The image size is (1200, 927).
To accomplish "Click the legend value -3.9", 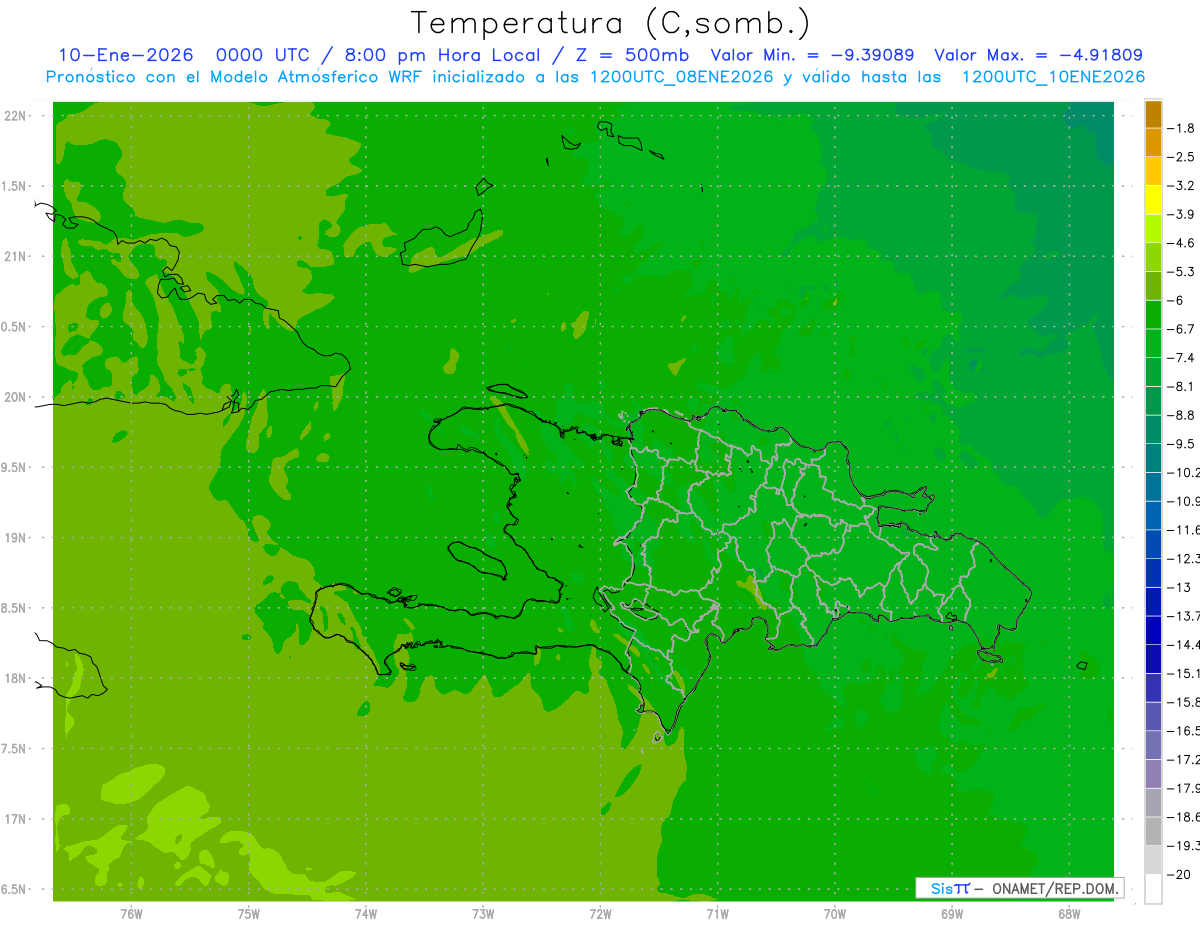I will [x=1183, y=214].
